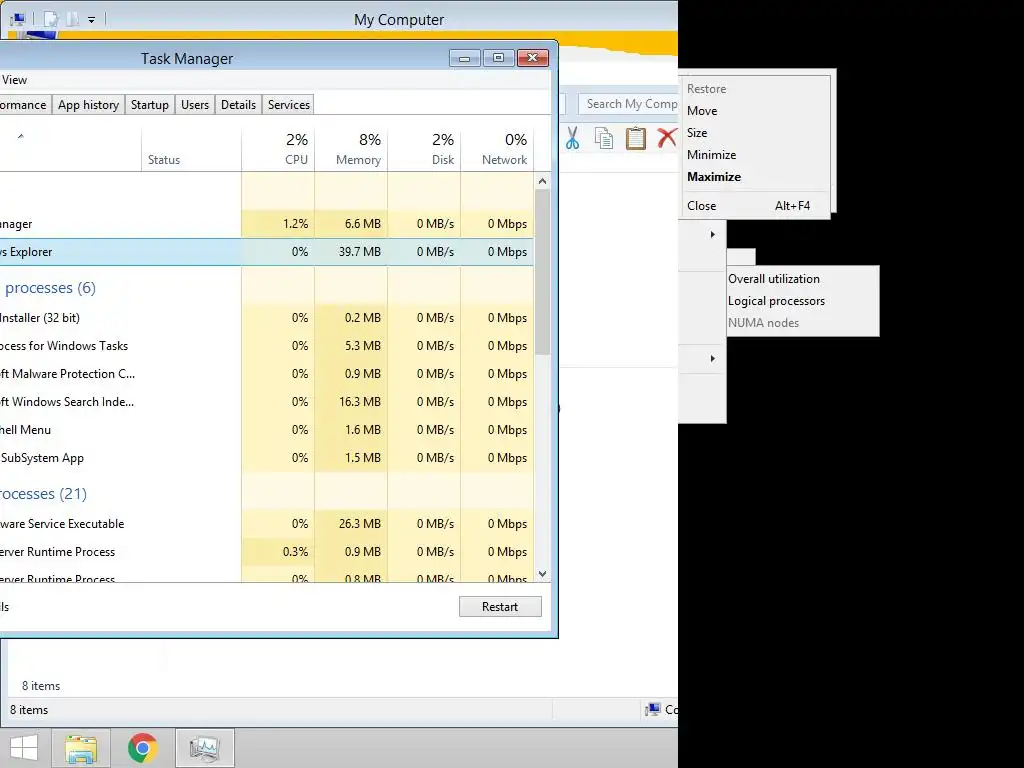Sort processes by CPU column

278,149
